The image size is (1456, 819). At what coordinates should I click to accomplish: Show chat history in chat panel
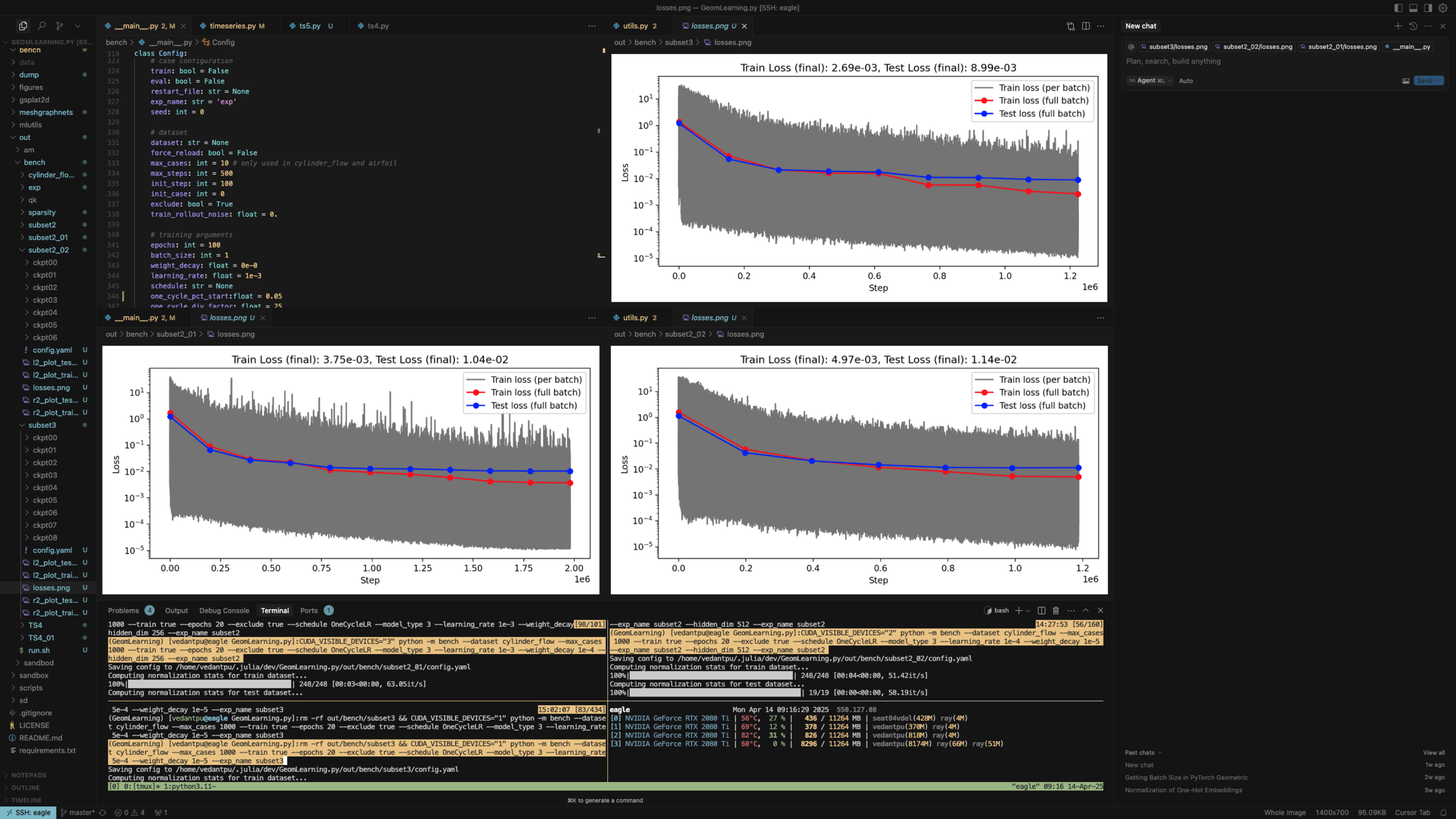(x=1413, y=26)
